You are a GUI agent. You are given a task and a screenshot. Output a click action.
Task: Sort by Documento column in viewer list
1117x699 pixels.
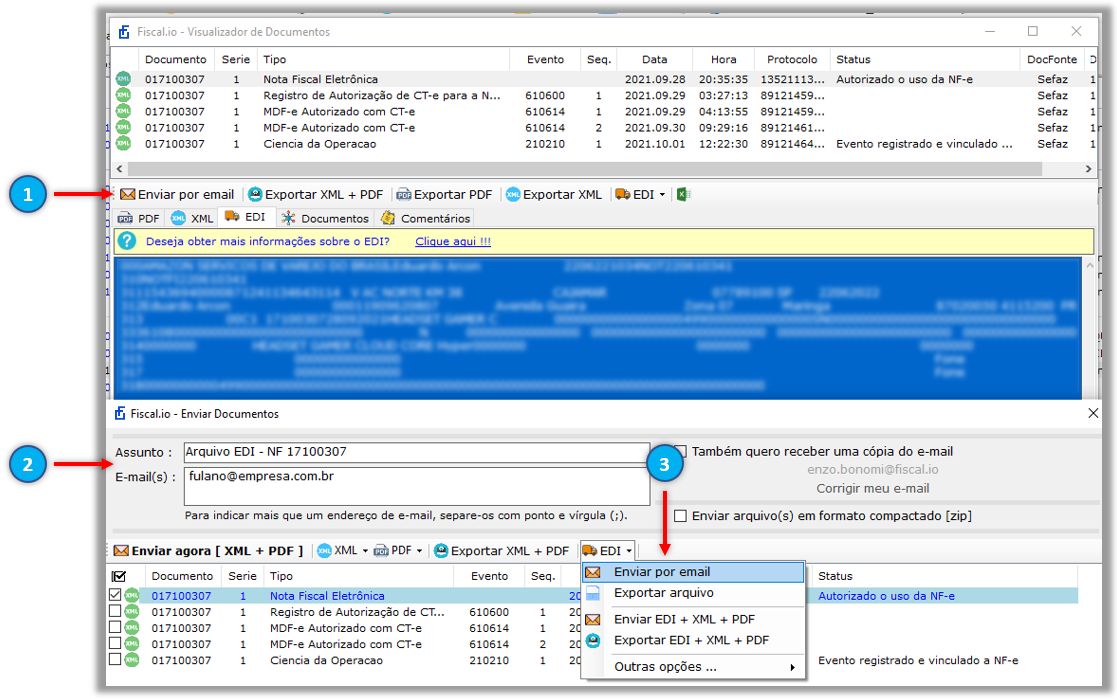(x=175, y=60)
